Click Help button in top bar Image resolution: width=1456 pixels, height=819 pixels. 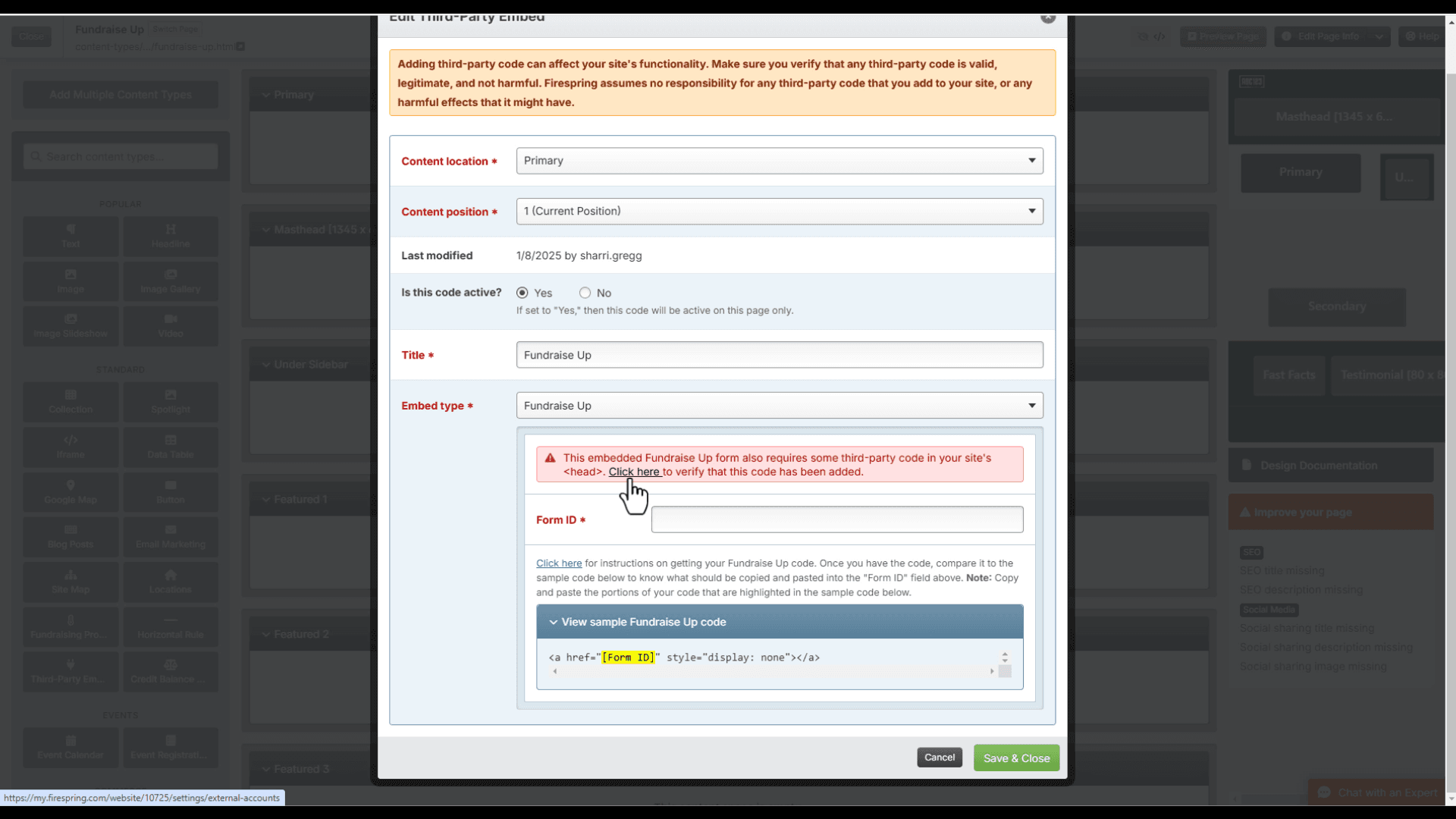coord(1423,36)
